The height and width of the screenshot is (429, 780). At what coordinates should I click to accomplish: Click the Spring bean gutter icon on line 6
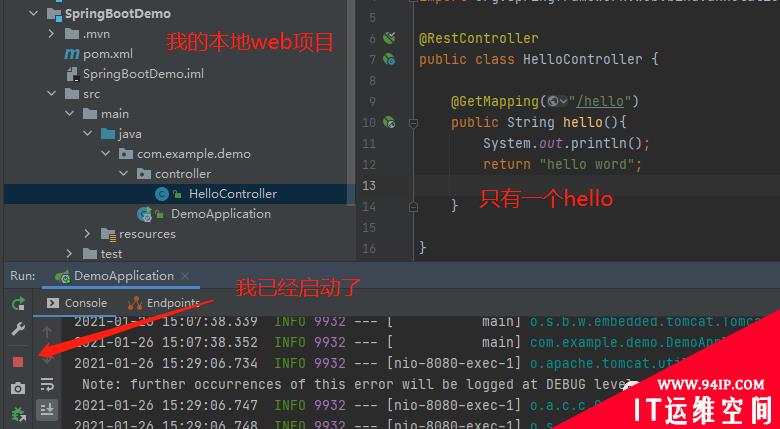tap(389, 38)
